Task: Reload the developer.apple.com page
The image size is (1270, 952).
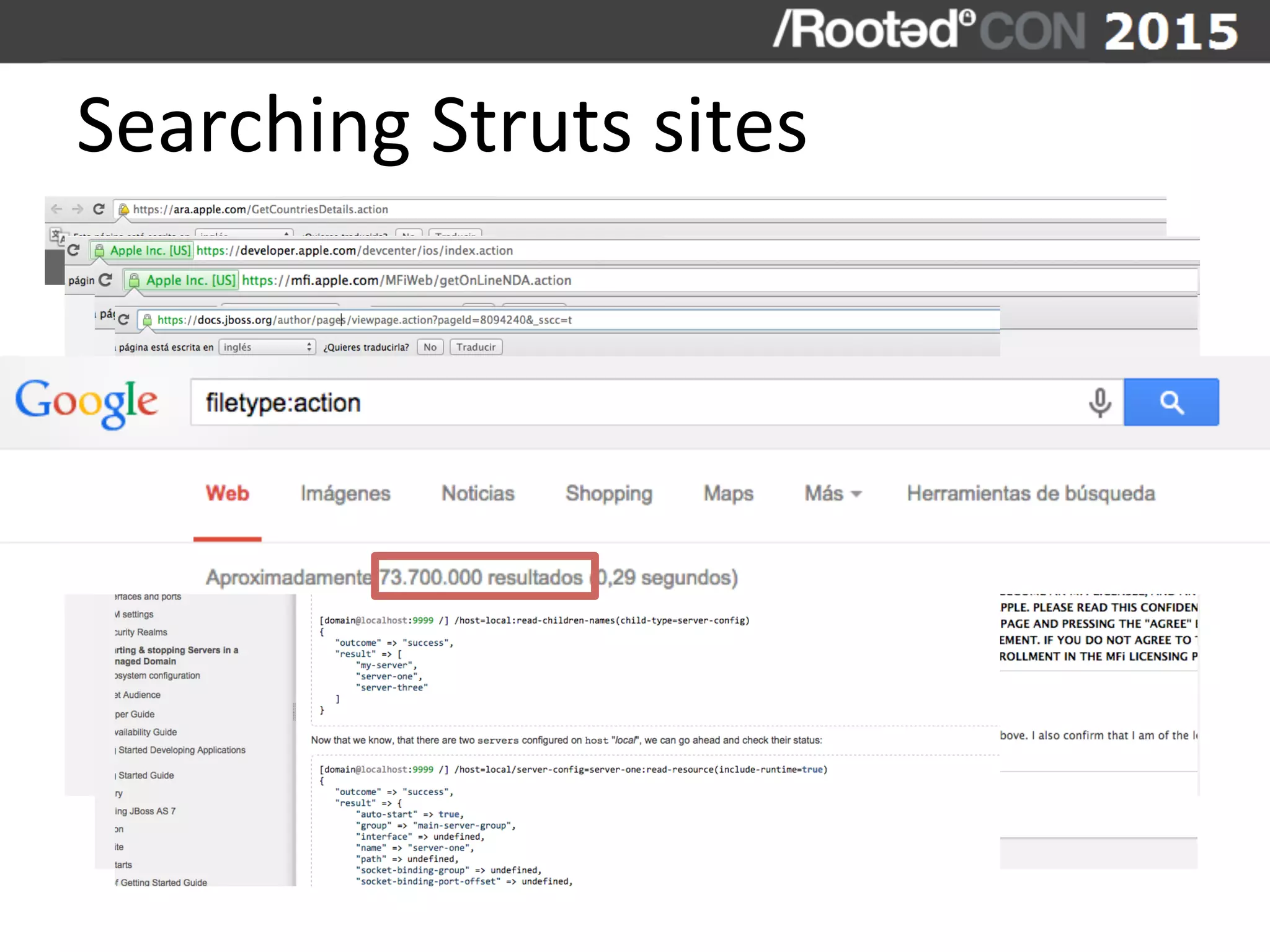Action: [74, 250]
